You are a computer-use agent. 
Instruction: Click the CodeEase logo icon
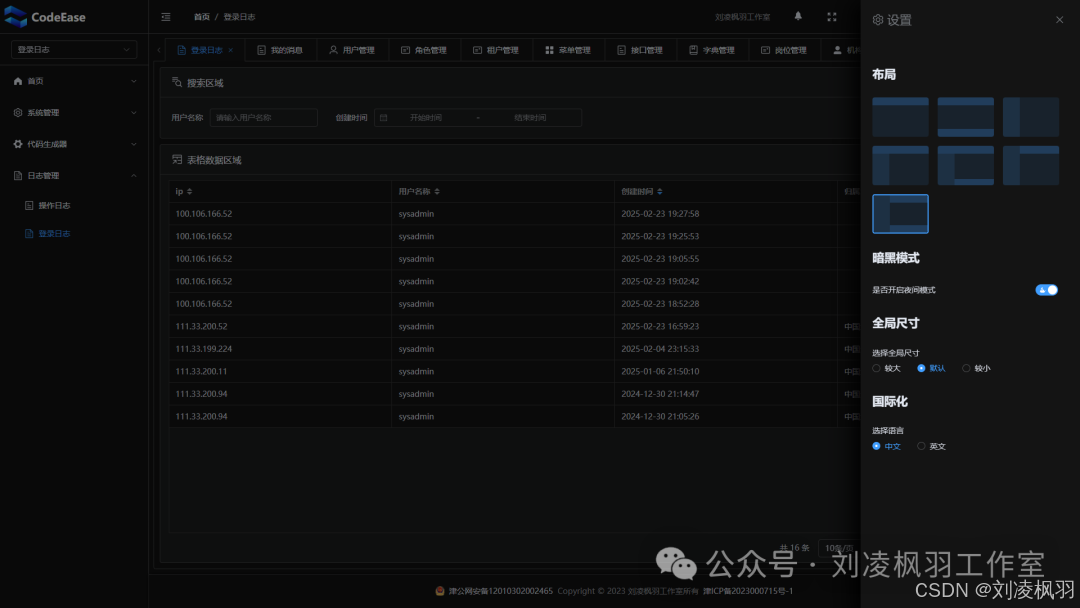pyautogui.click(x=15, y=17)
